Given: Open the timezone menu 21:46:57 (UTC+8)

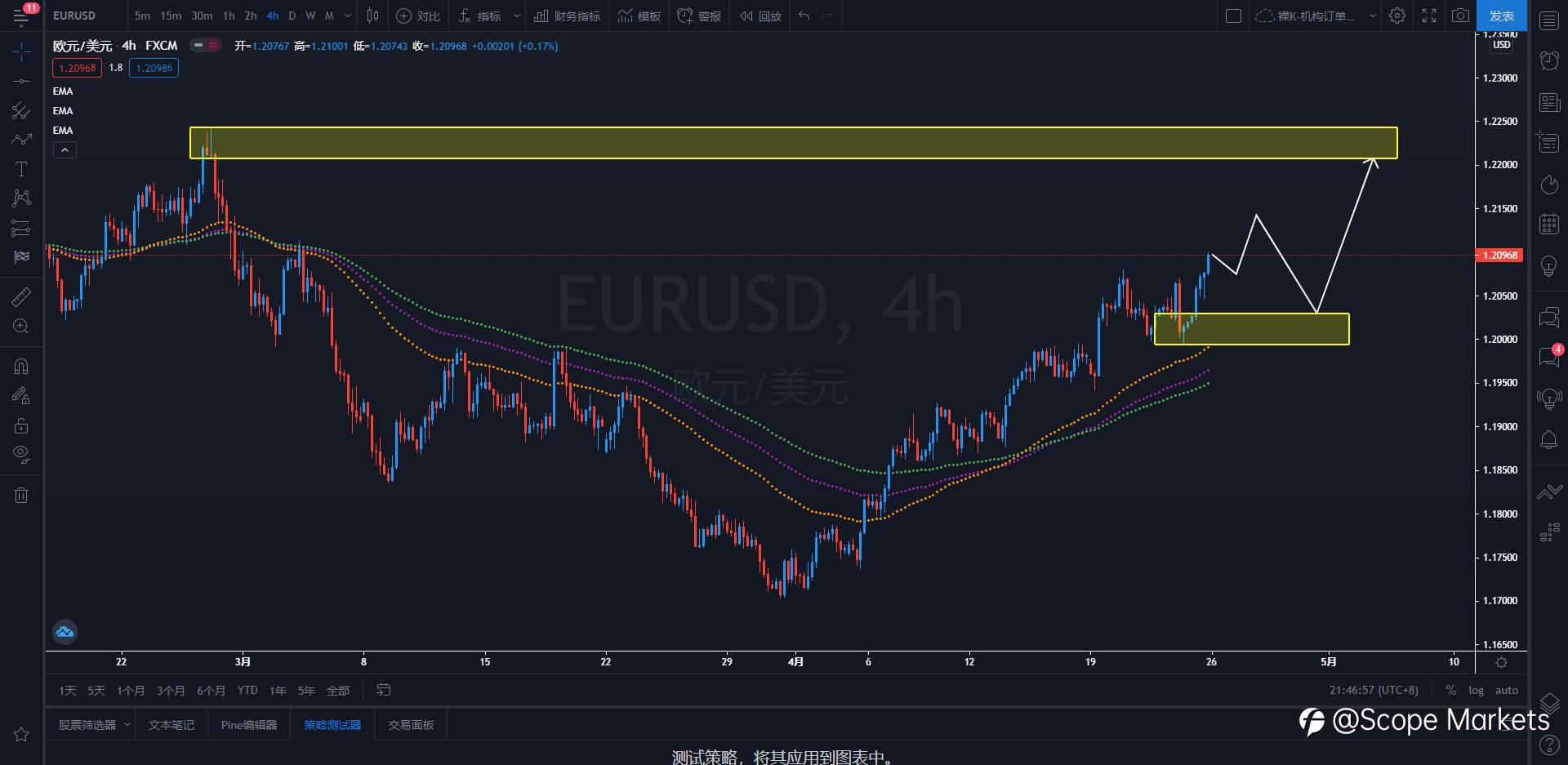Looking at the screenshot, I should [1374, 690].
